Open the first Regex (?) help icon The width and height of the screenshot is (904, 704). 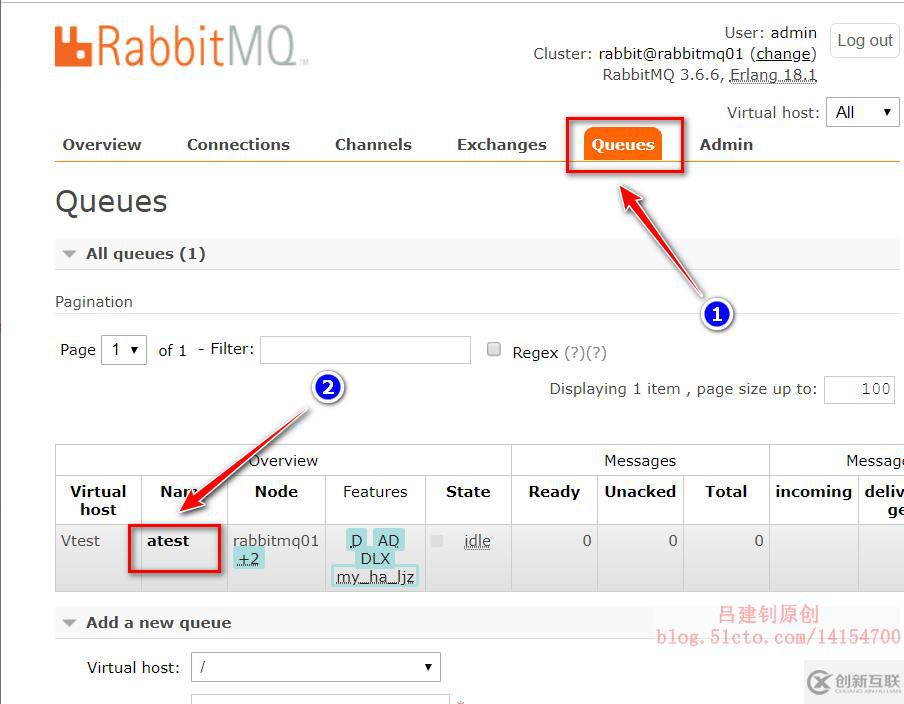[x=574, y=353]
